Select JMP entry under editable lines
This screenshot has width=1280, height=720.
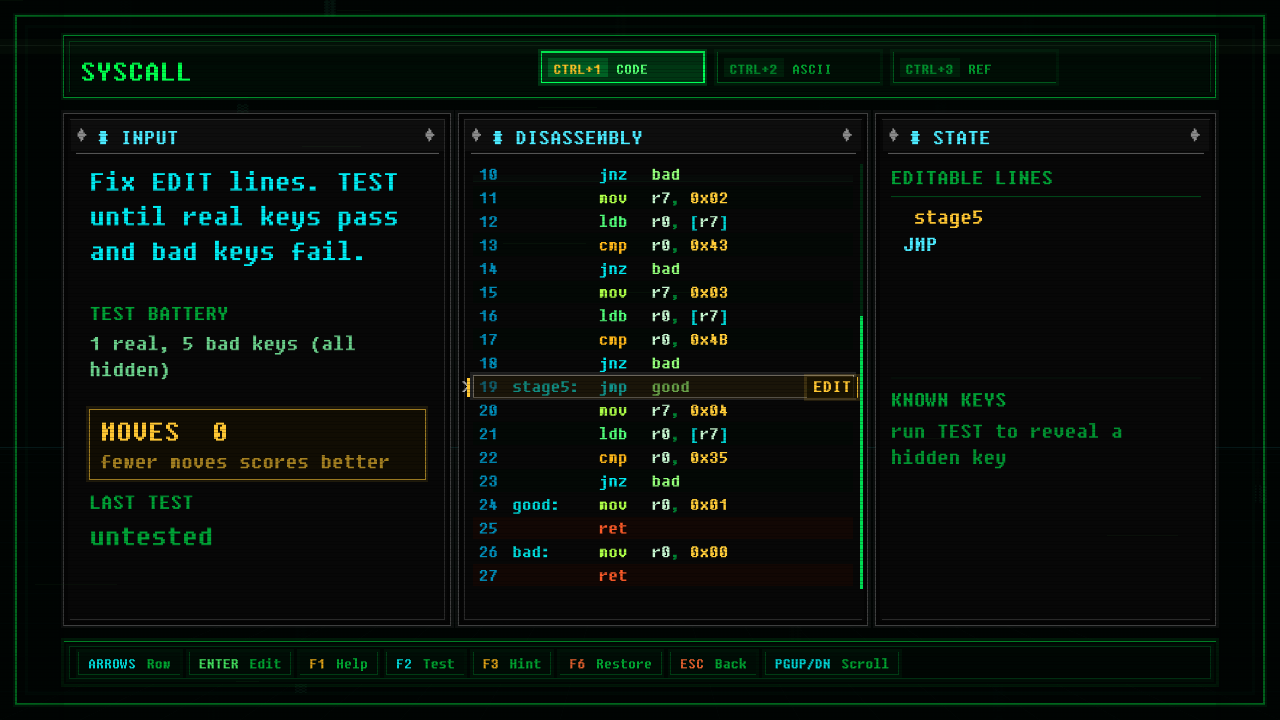point(920,244)
